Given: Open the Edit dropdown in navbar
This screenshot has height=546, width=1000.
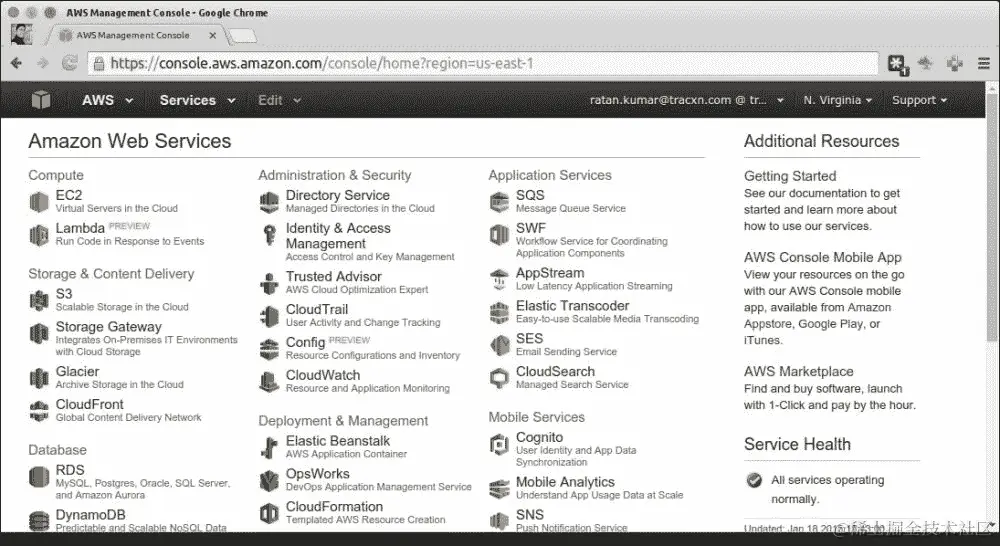Looking at the screenshot, I should coord(279,100).
